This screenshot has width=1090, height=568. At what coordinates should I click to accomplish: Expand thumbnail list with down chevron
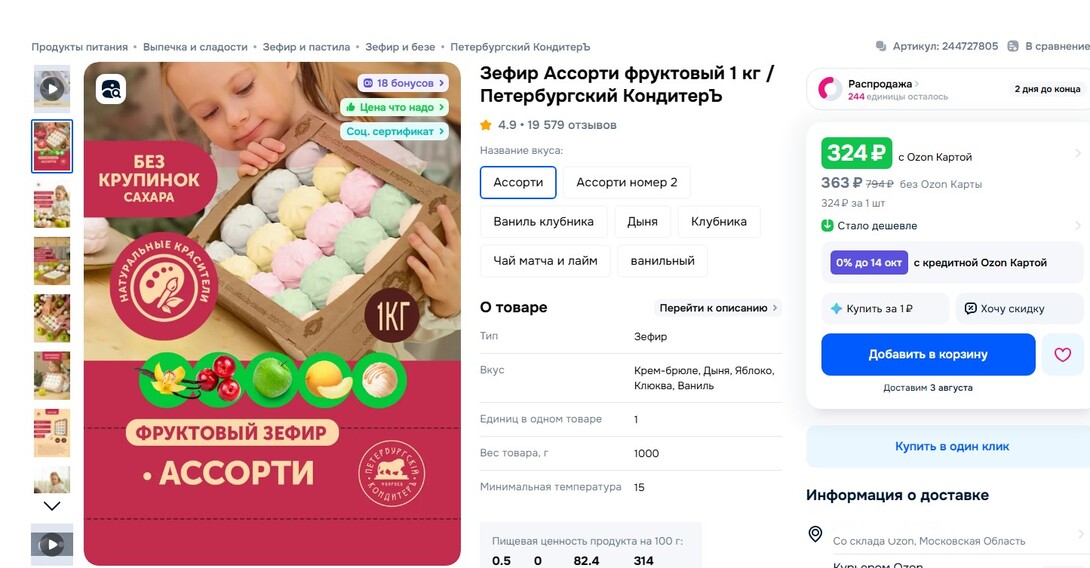(x=52, y=506)
